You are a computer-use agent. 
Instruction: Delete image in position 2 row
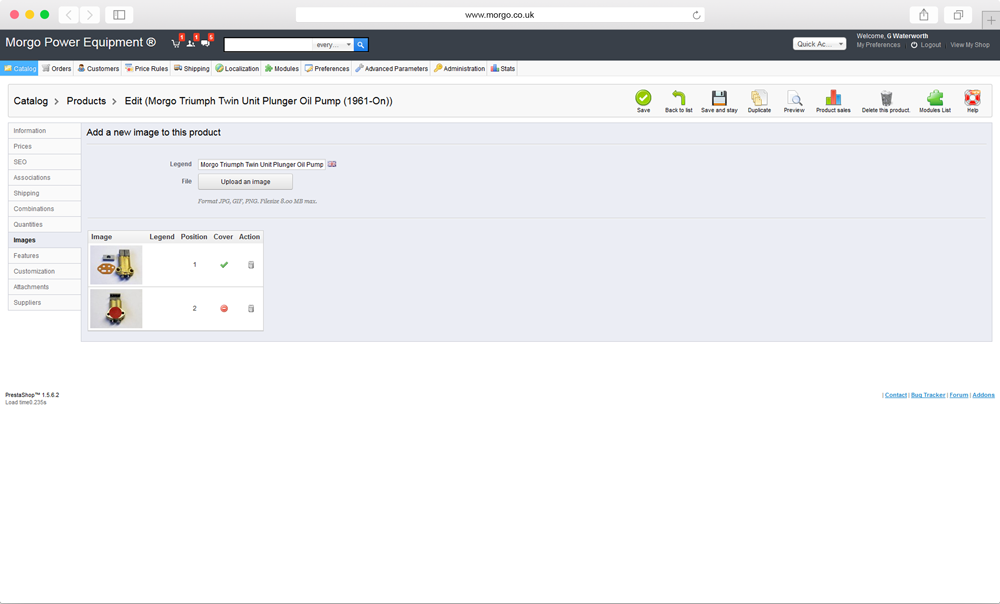click(251, 309)
